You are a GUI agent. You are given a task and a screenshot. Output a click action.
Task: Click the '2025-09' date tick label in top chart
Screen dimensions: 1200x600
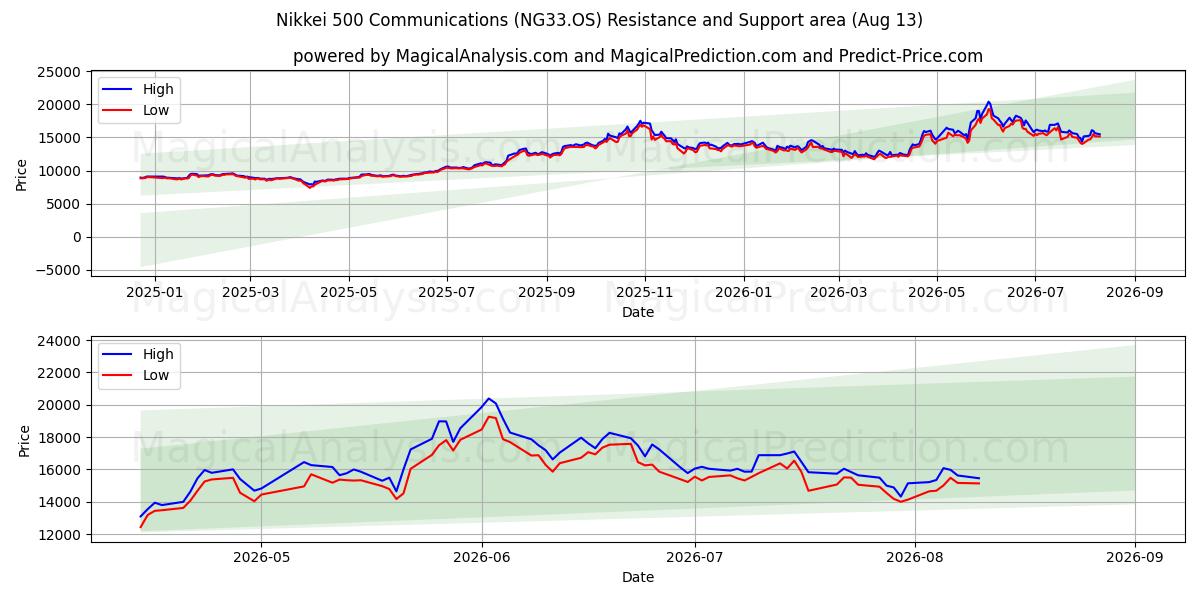tap(547, 294)
